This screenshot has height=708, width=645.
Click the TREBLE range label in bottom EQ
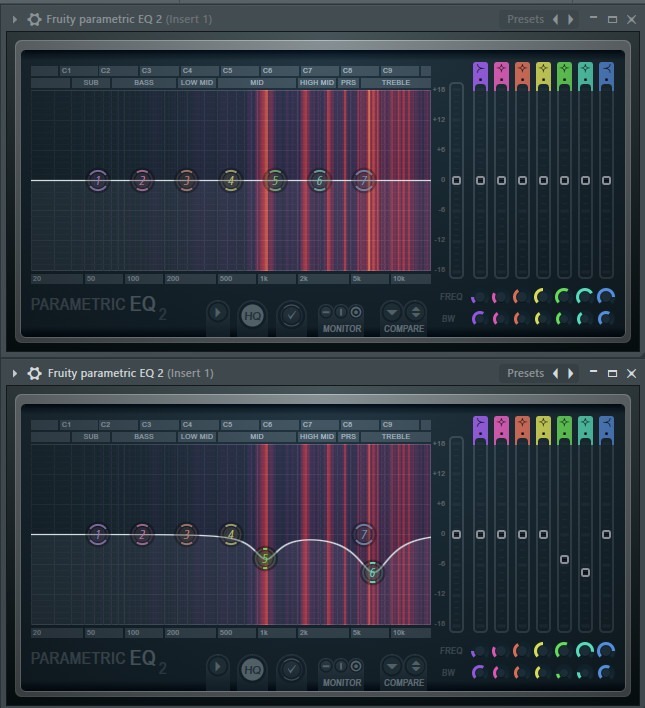tap(396, 437)
